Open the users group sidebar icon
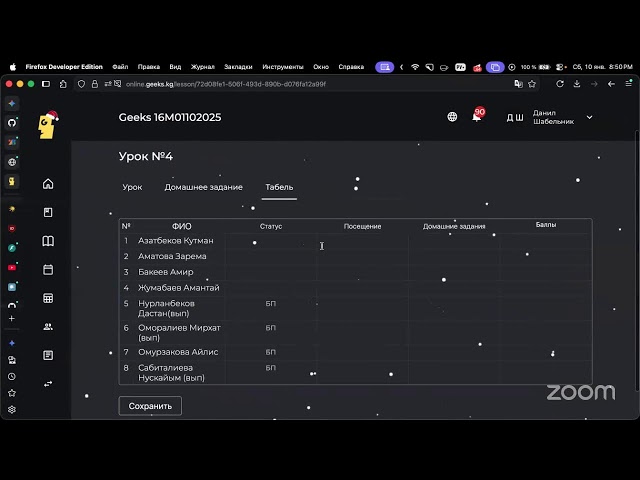The image size is (640, 480). tap(48, 326)
